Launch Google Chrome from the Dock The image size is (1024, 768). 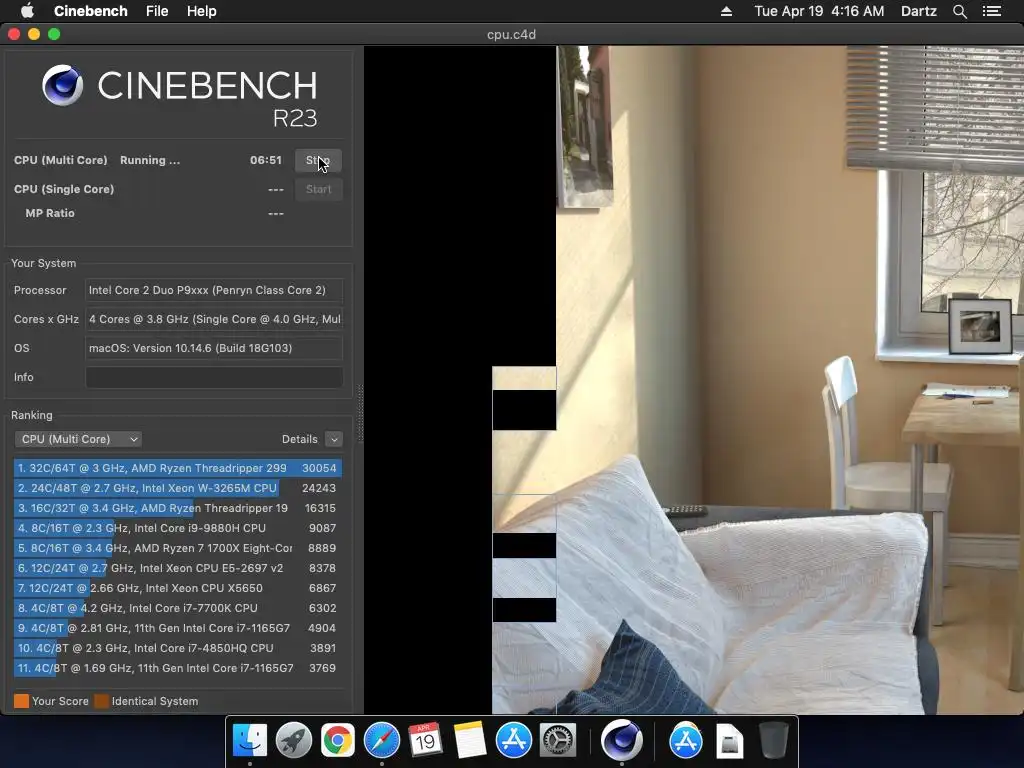click(x=338, y=741)
